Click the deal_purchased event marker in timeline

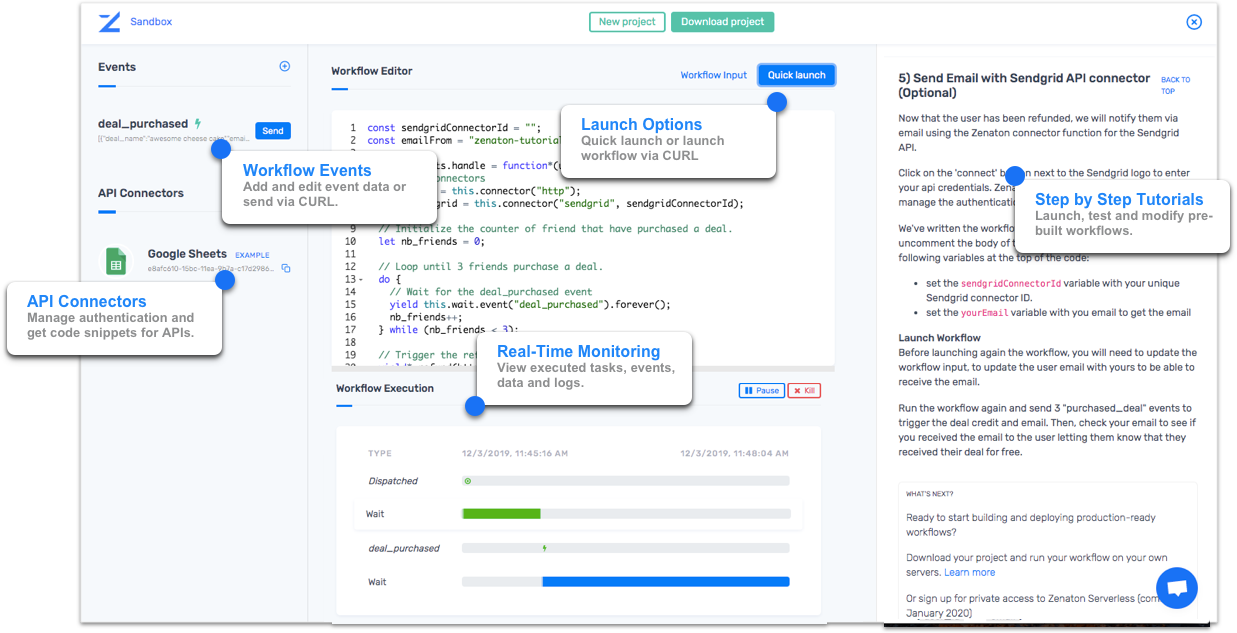[544, 548]
